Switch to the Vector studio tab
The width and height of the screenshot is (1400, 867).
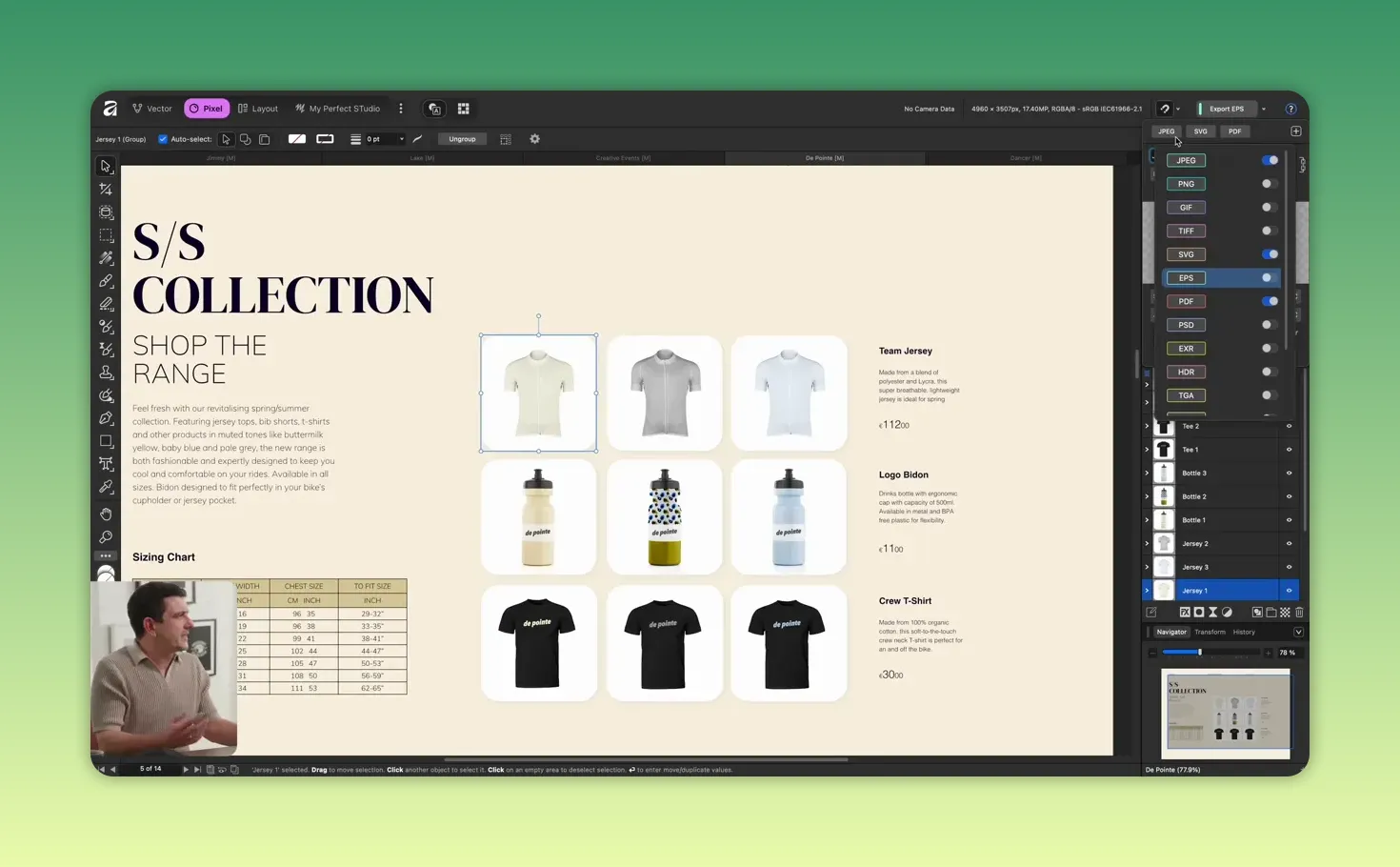pos(152,109)
